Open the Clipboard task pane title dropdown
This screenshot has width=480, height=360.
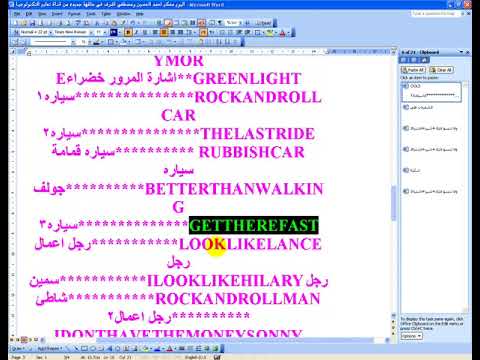[x=461, y=52]
